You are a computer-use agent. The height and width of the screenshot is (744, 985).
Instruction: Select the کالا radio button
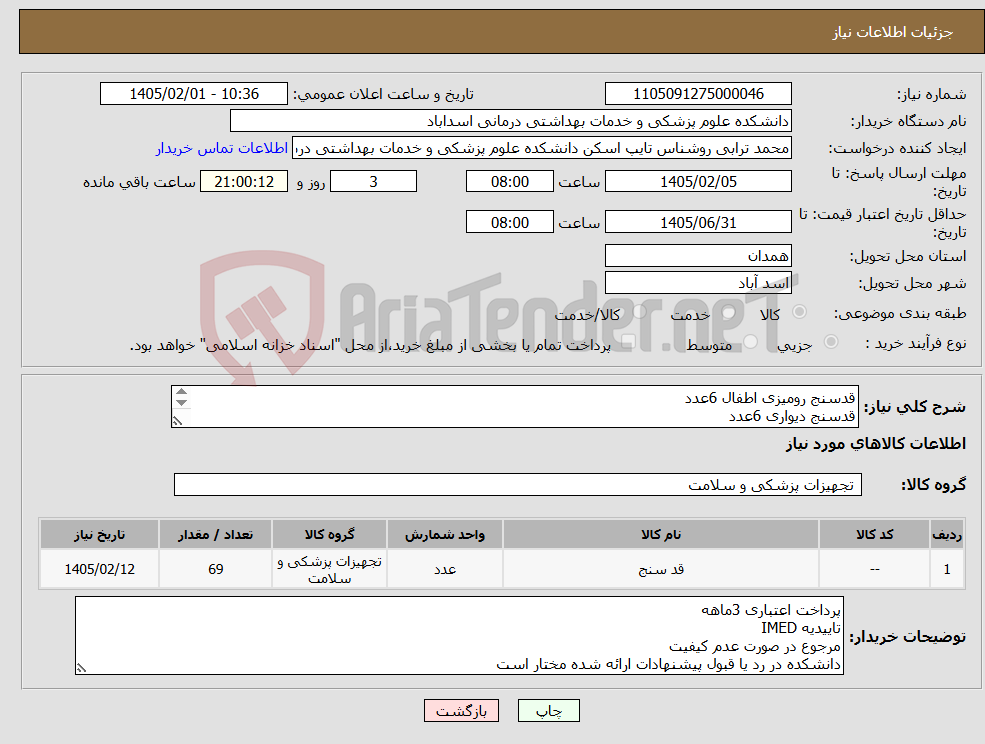tap(800, 312)
